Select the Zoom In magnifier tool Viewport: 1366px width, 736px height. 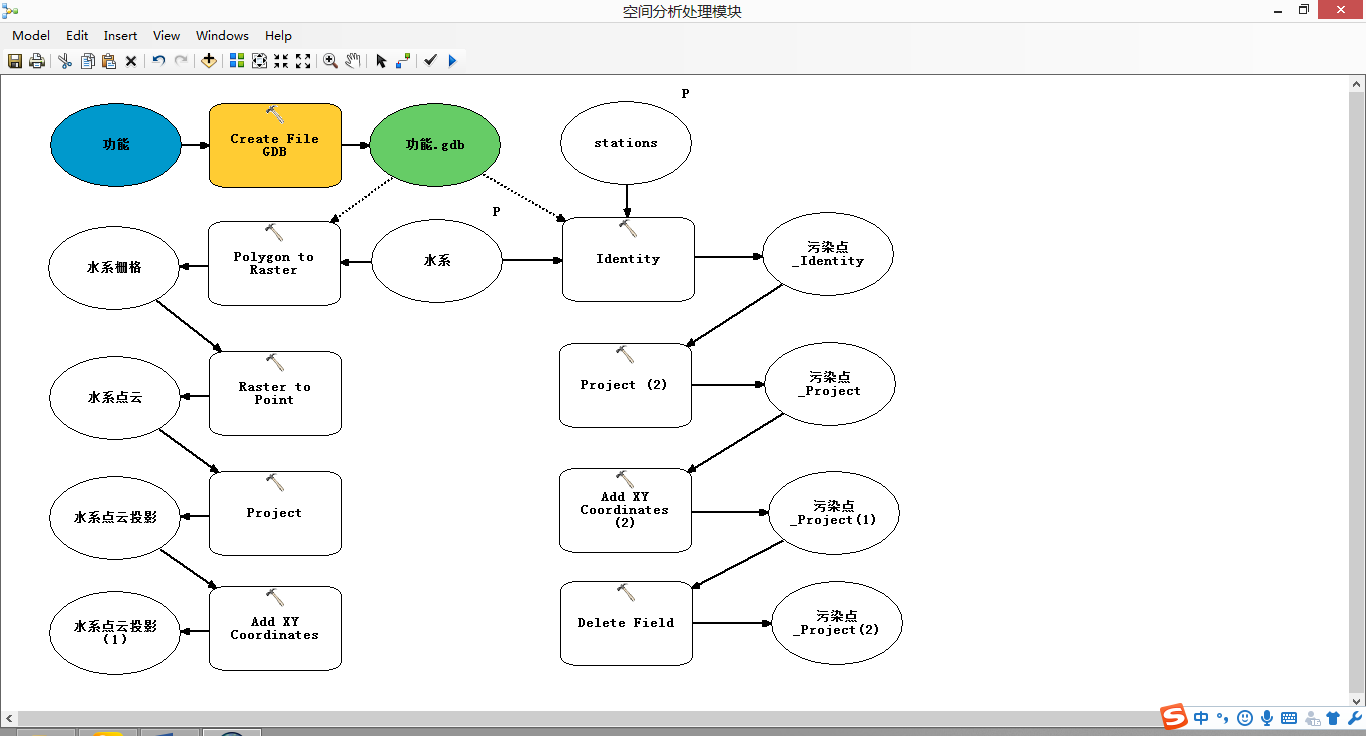(x=330, y=61)
